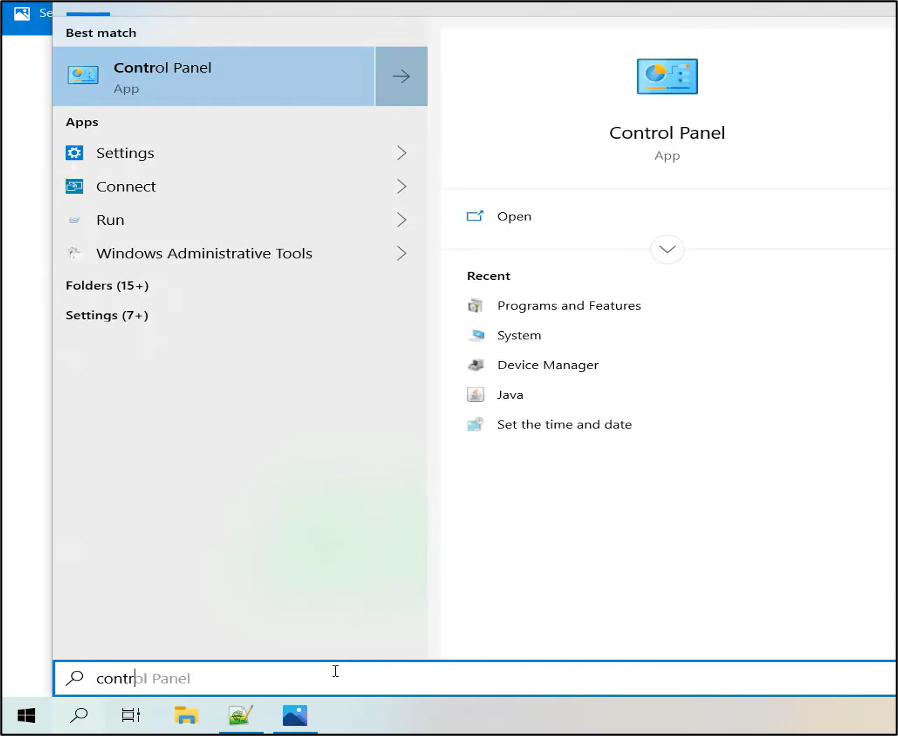Click Open for Control Panel
This screenshot has height=736, width=898.
[514, 216]
